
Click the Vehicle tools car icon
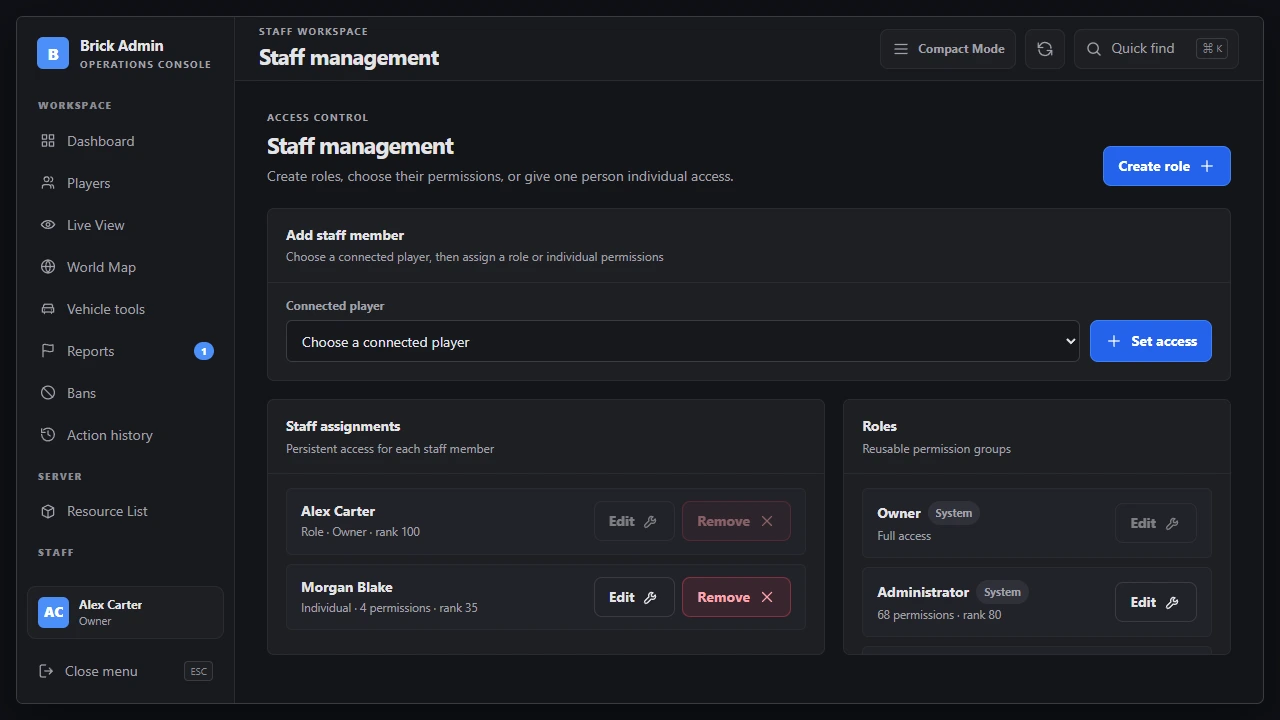(x=48, y=309)
